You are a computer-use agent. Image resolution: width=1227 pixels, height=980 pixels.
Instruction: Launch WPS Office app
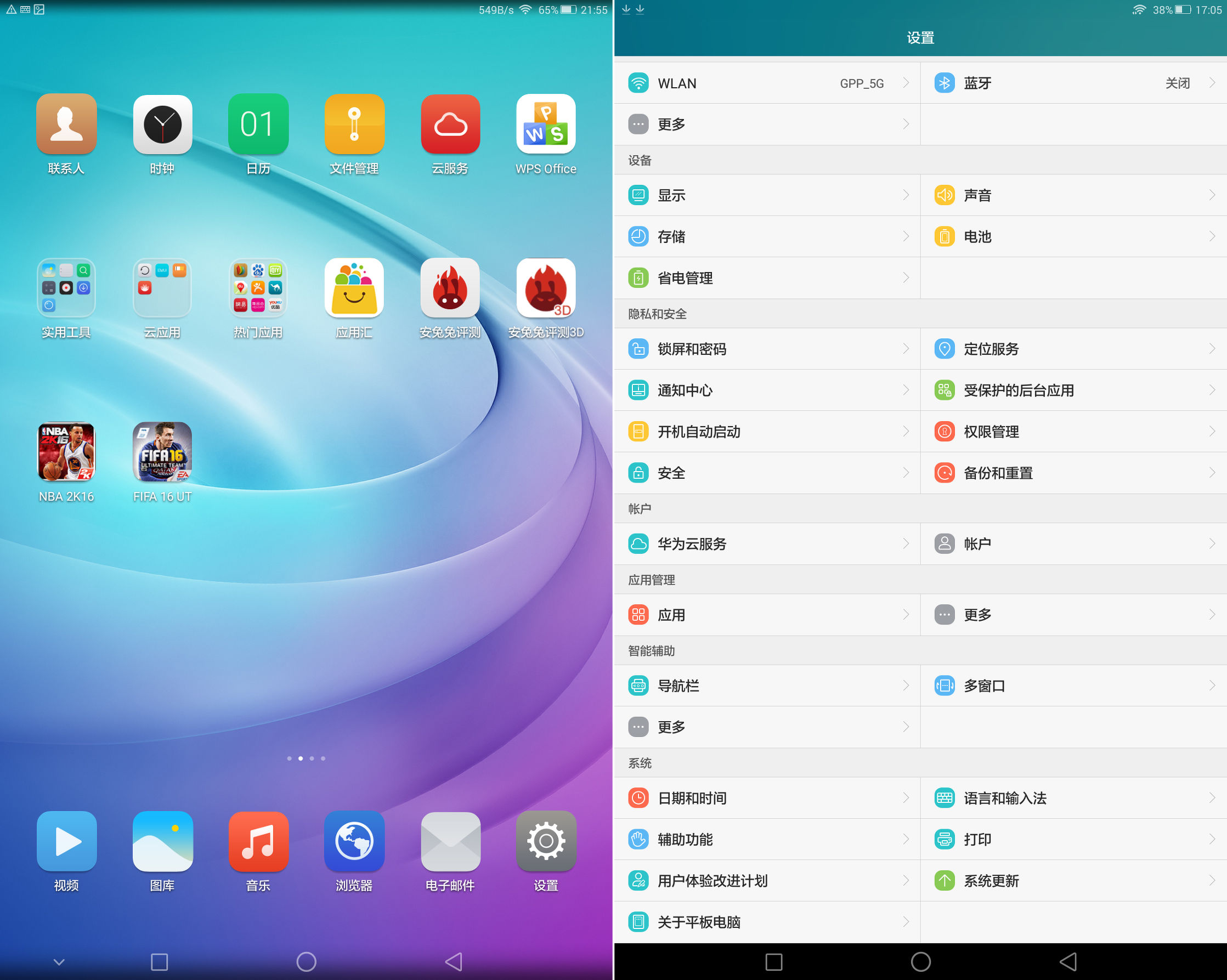545,124
